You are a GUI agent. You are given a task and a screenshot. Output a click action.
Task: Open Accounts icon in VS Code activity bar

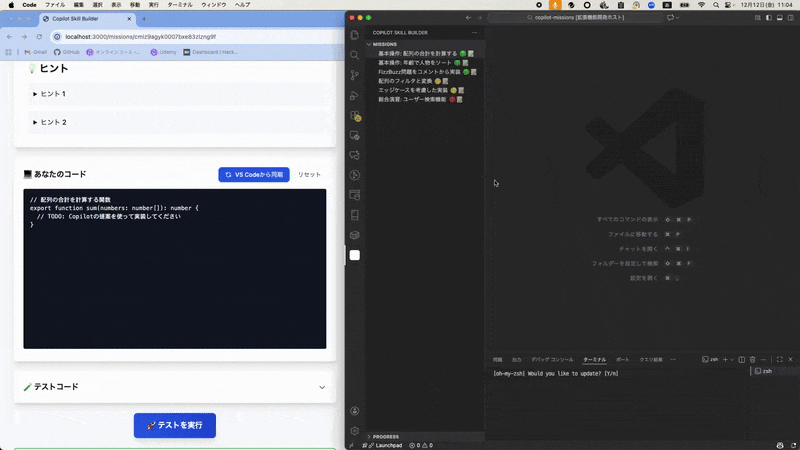point(355,411)
